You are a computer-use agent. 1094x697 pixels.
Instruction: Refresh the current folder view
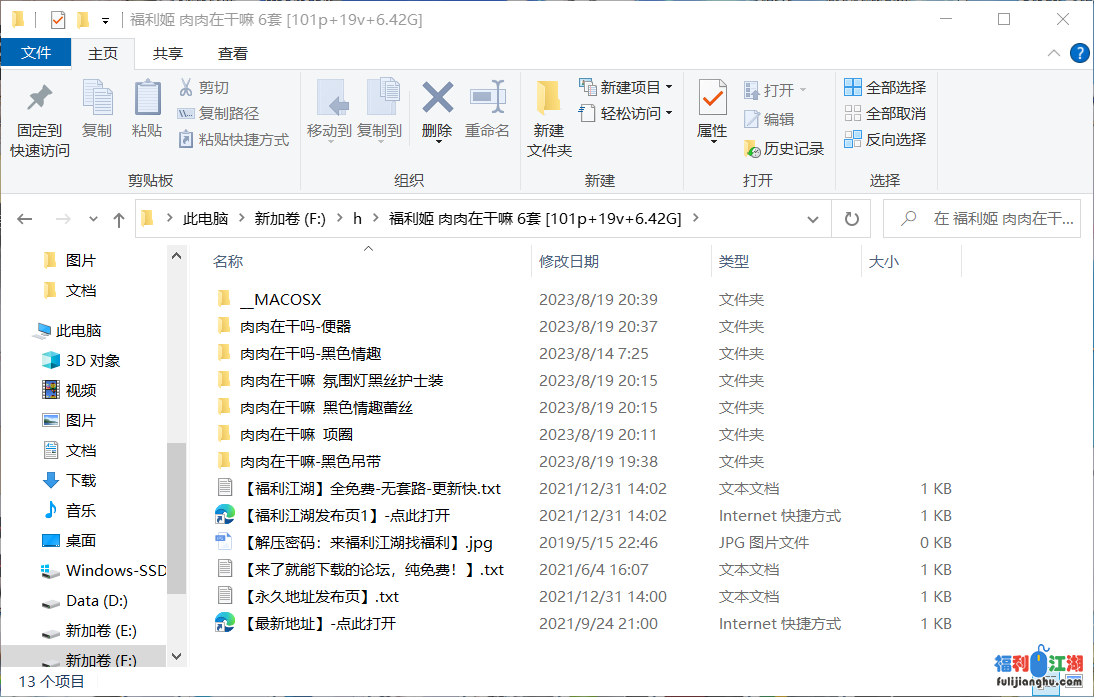tap(851, 219)
